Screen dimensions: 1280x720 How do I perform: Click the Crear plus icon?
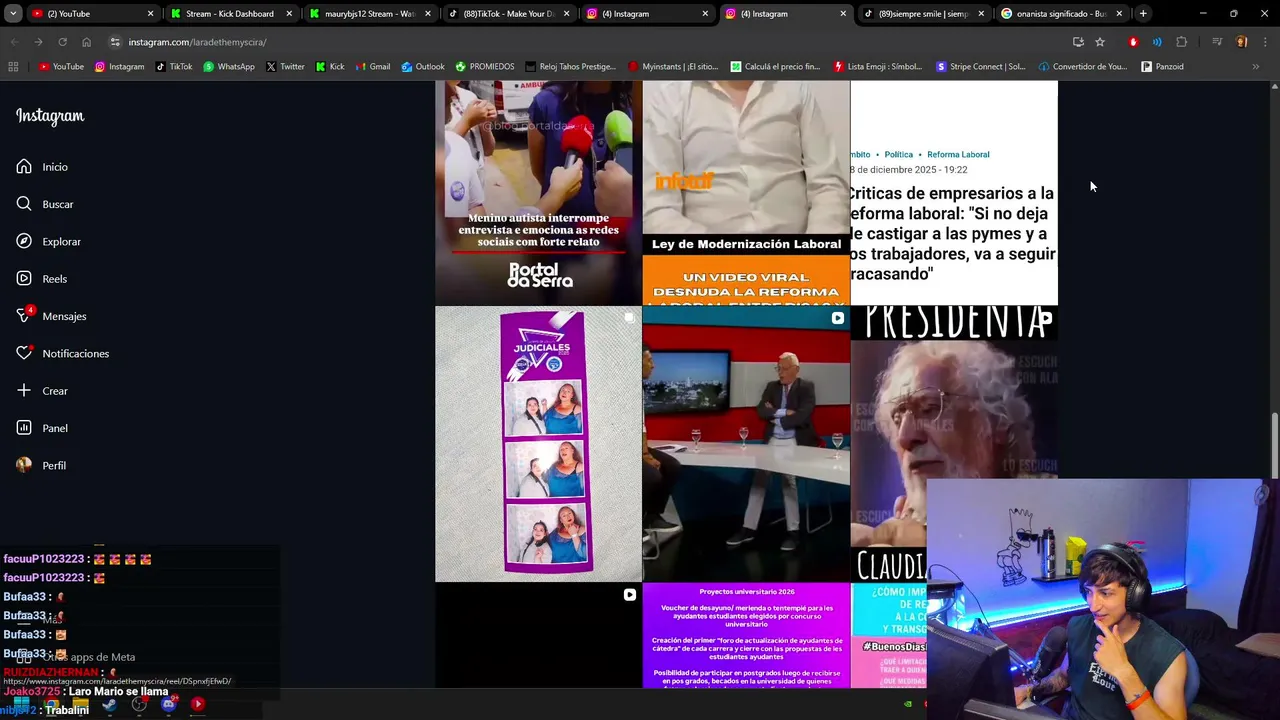24,391
